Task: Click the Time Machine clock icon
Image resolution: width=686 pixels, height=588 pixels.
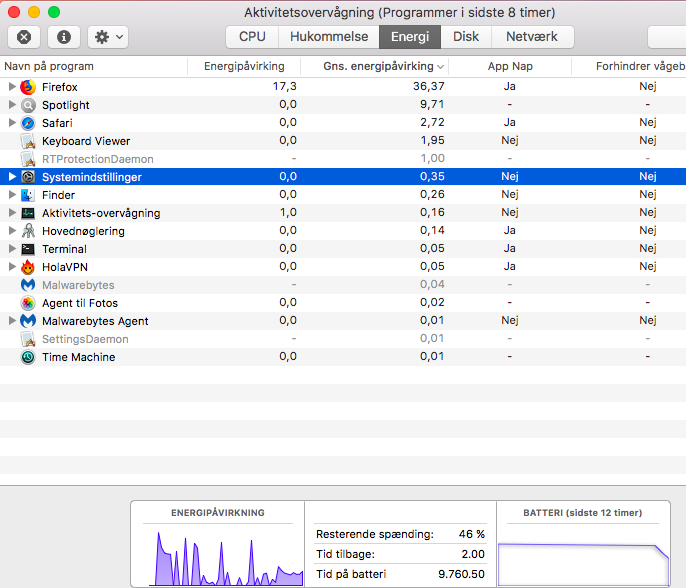Action: [x=28, y=357]
